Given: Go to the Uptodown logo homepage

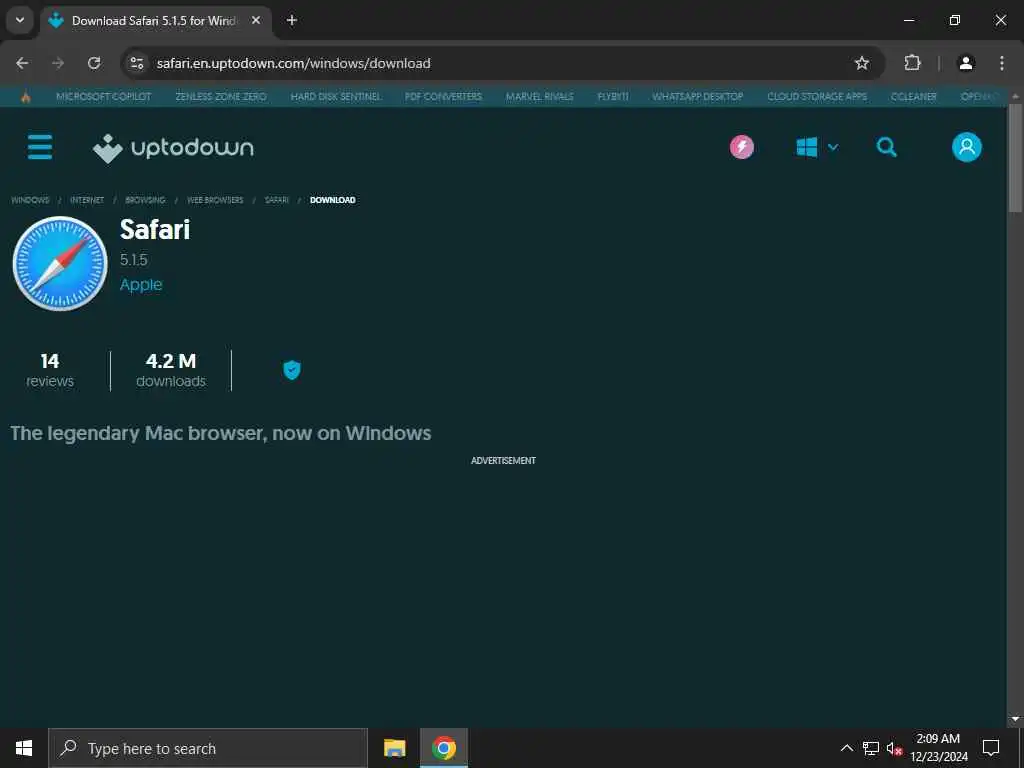Looking at the screenshot, I should 173,148.
